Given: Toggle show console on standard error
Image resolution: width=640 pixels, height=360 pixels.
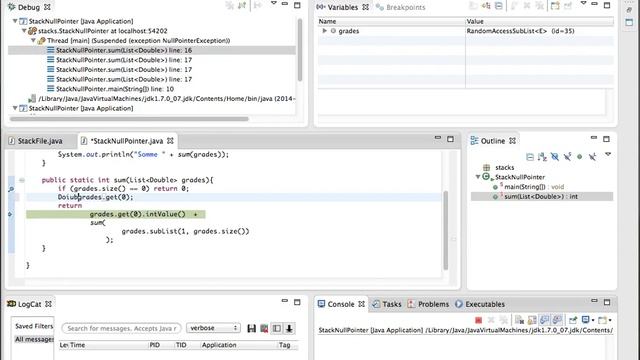Looking at the screenshot, I should pyautogui.click(x=557, y=320).
